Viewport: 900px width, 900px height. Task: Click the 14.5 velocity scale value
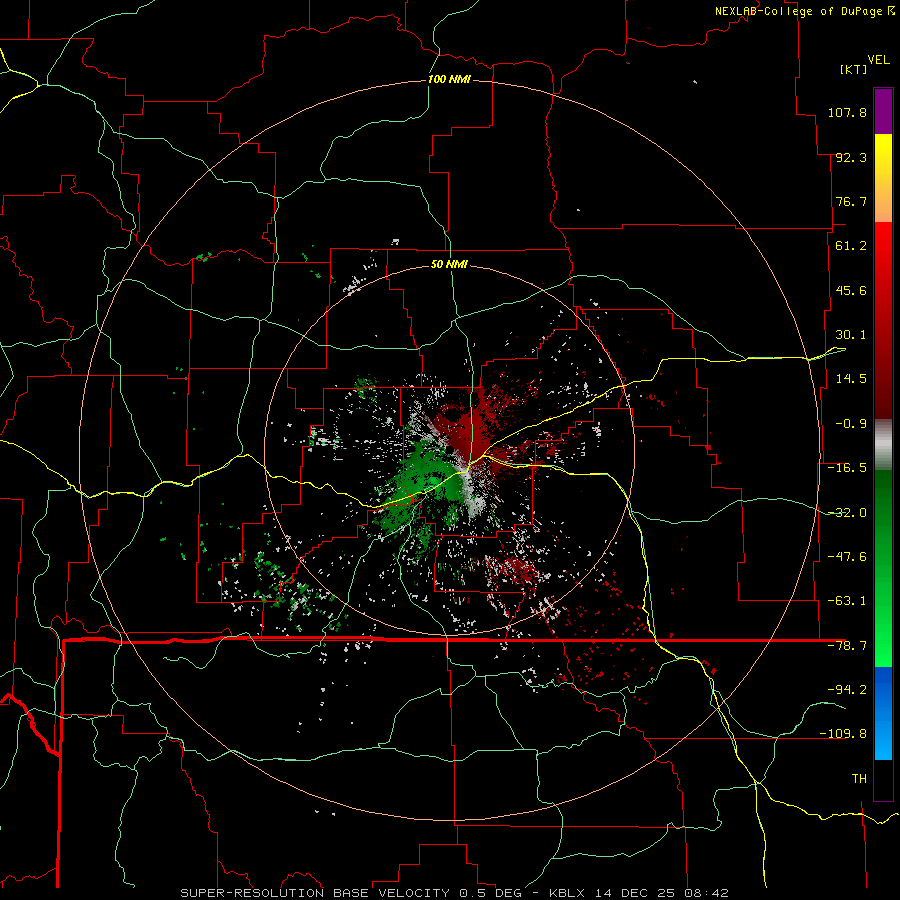(851, 379)
